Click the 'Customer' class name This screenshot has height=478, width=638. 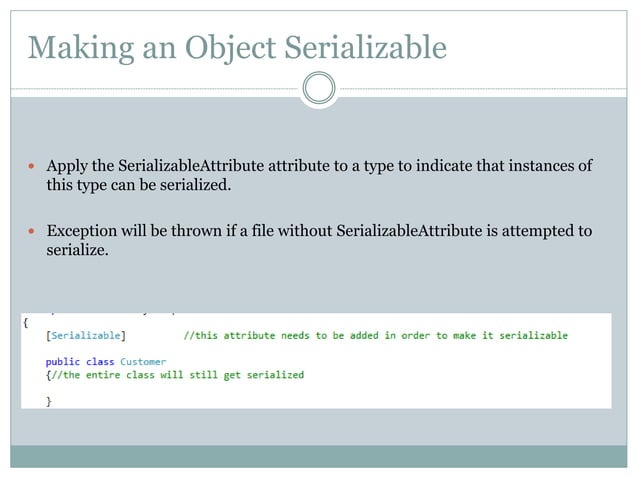tap(143, 362)
